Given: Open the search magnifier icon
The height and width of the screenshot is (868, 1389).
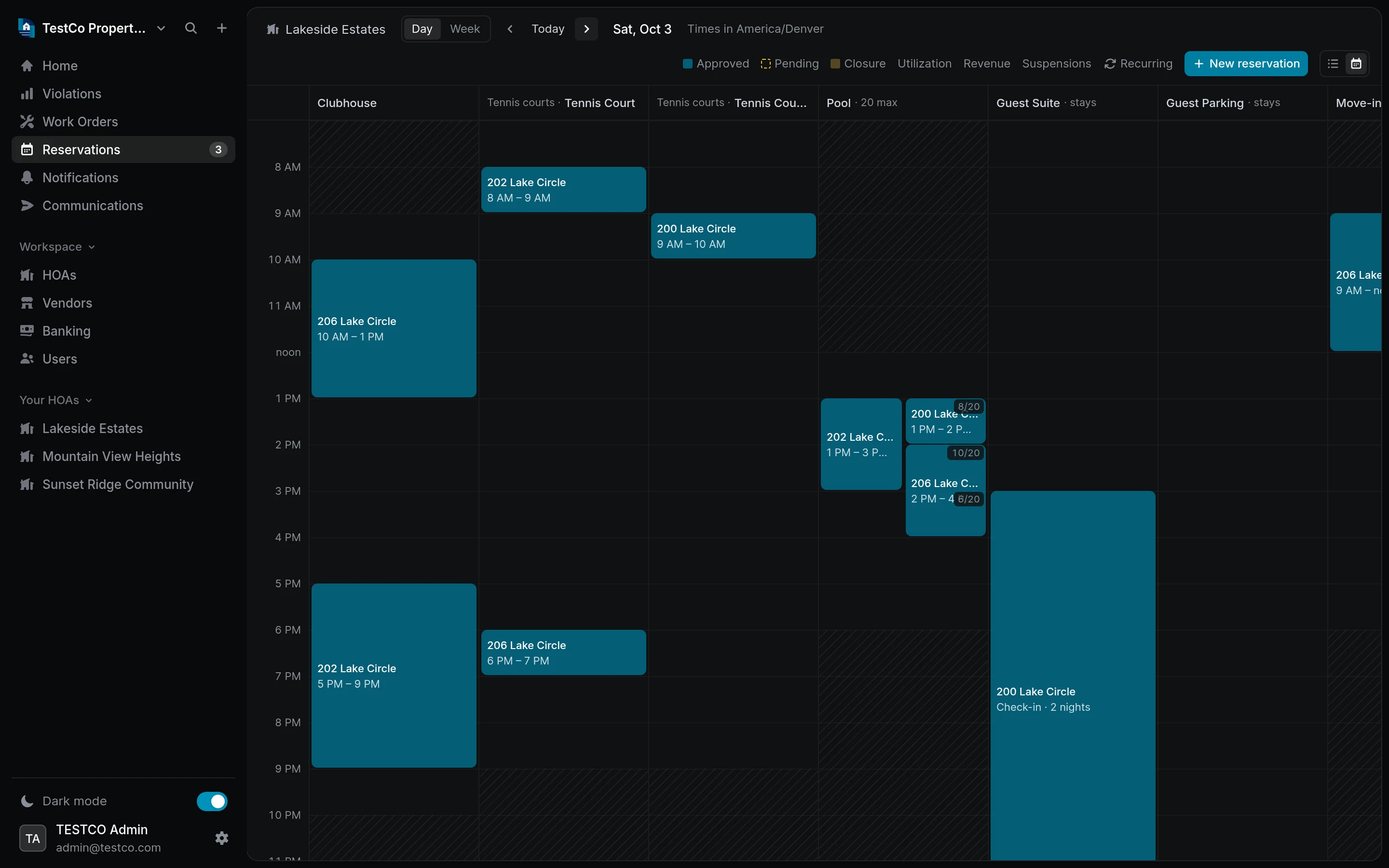Looking at the screenshot, I should [191, 28].
